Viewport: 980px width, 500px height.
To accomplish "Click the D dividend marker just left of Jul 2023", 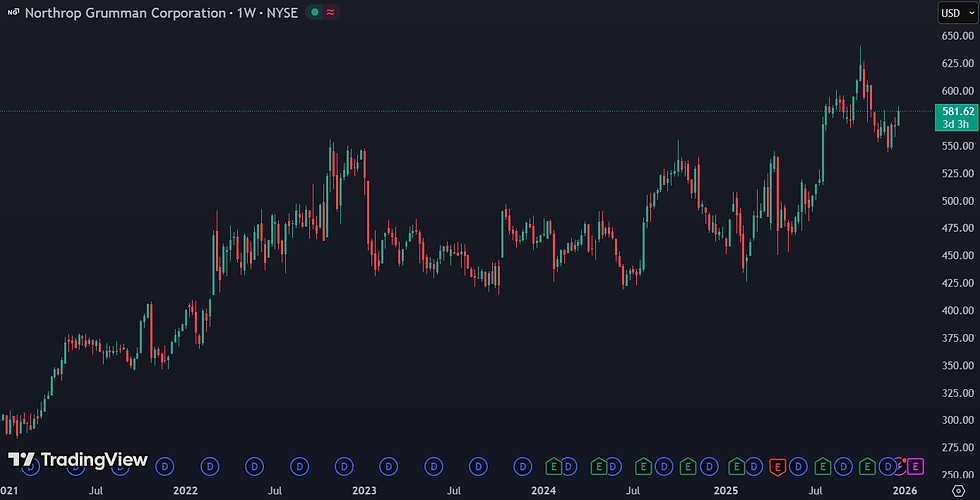I will point(433,466).
